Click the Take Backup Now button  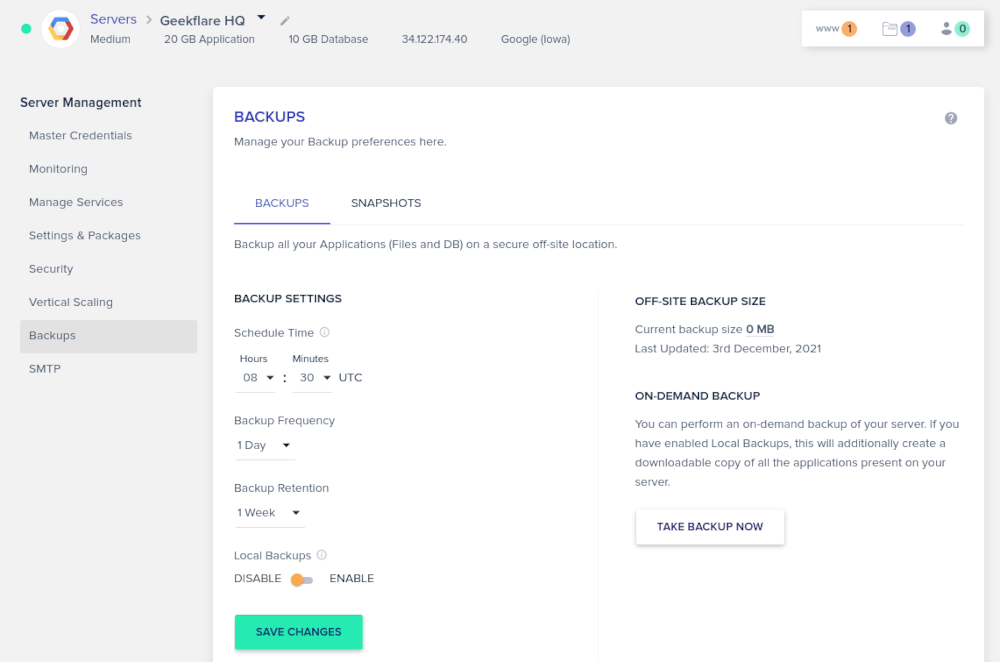click(x=710, y=527)
